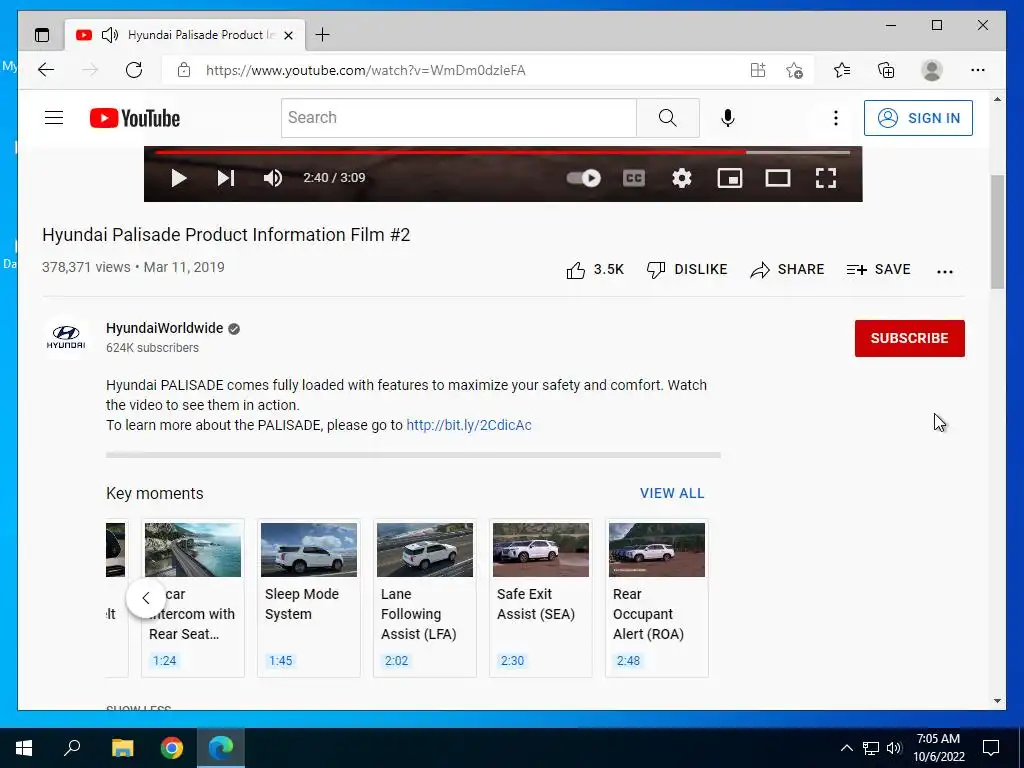Viewport: 1024px width, 768px height.
Task: Start voice search with microphone
Action: (728, 118)
